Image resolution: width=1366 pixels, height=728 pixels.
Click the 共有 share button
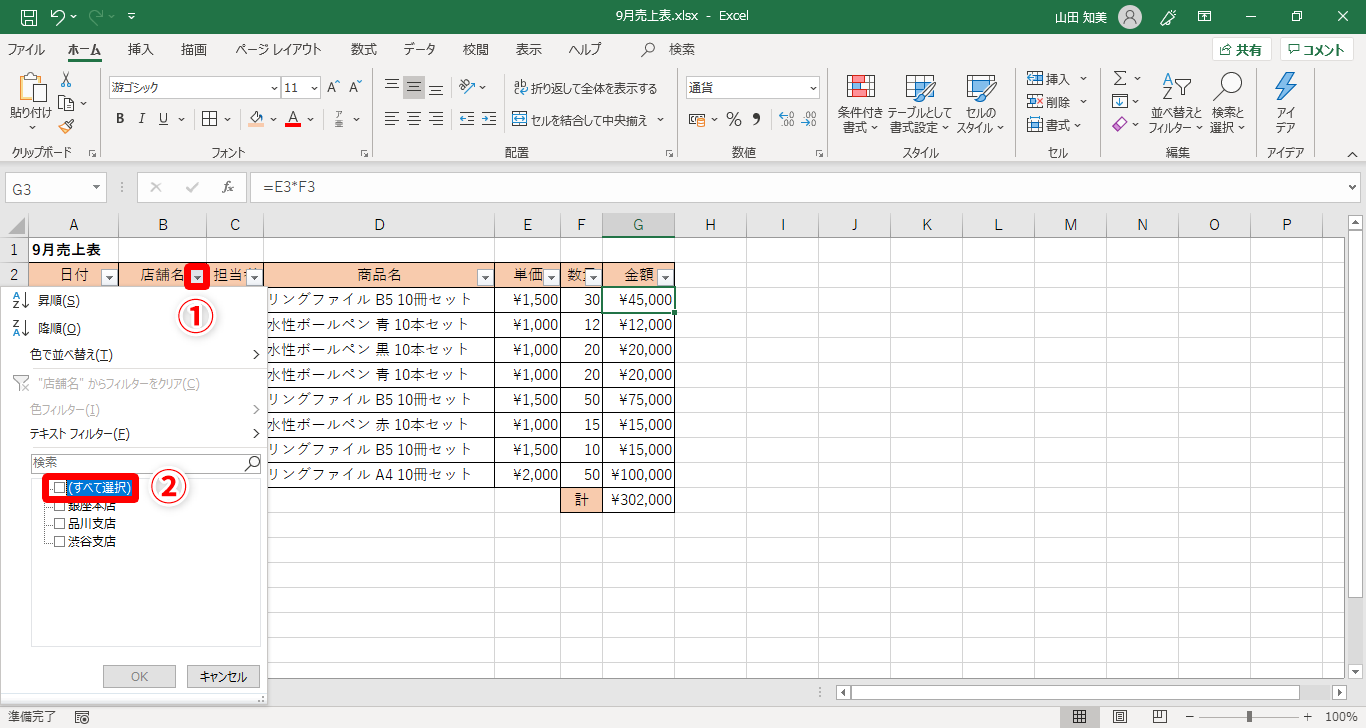pyautogui.click(x=1241, y=50)
